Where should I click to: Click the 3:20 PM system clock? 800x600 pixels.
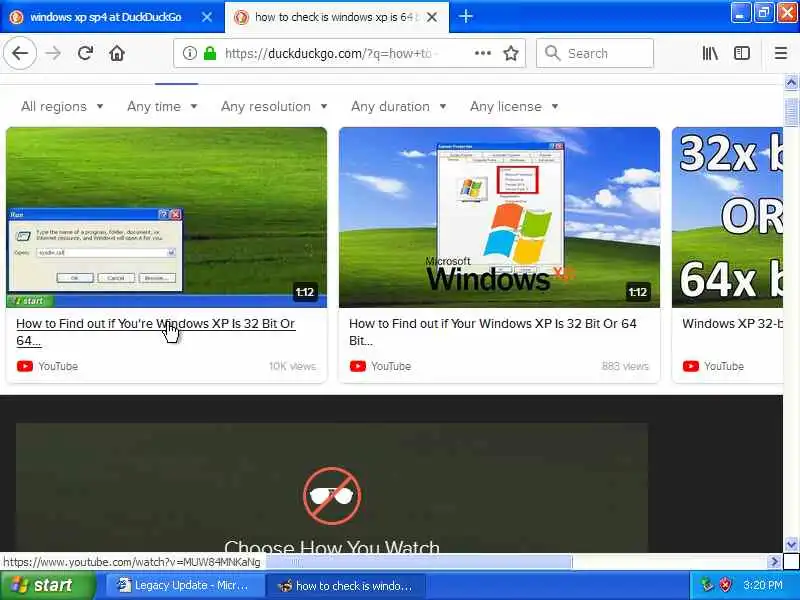tap(763, 585)
